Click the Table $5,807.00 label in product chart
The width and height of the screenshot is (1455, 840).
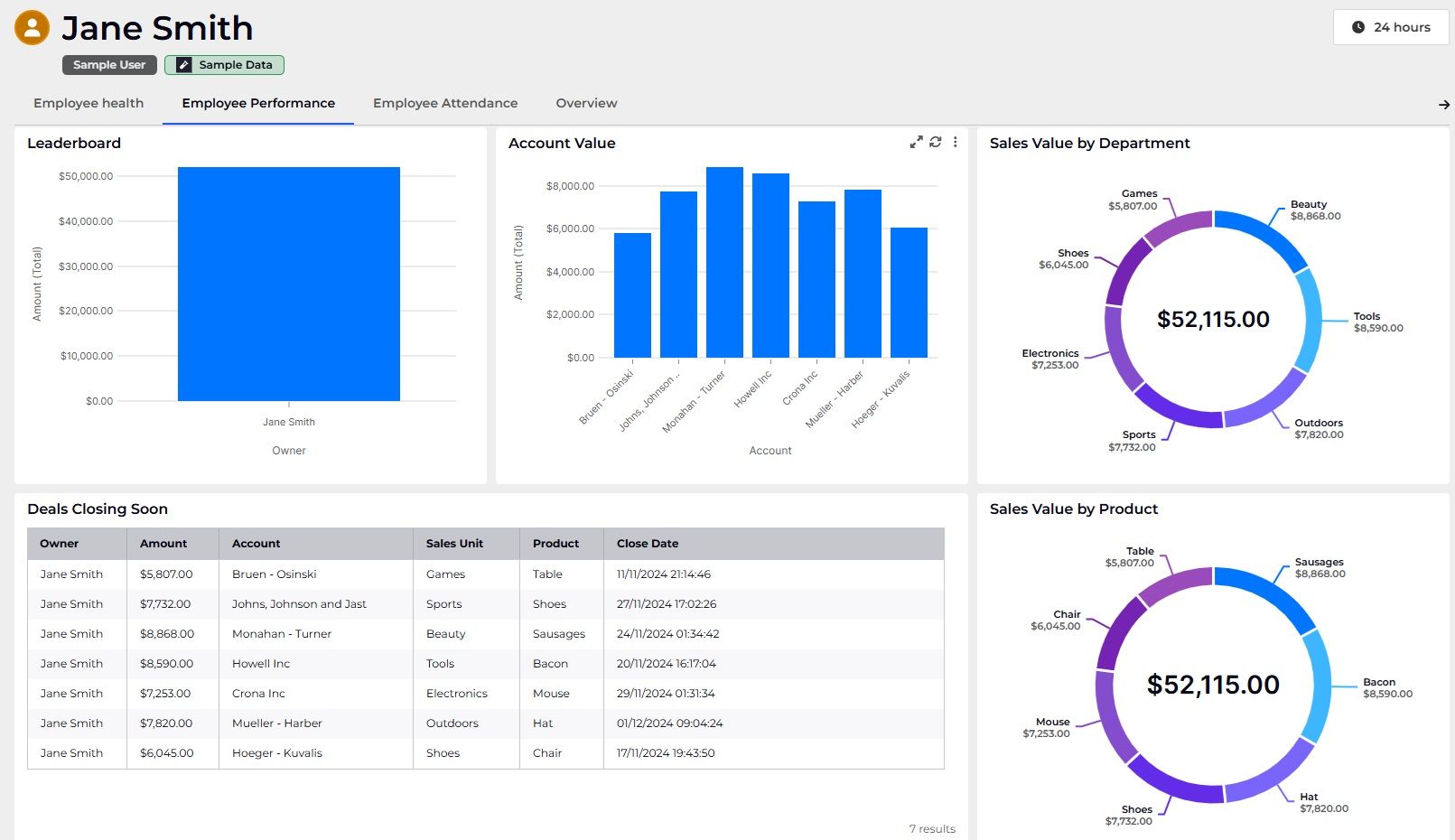coord(1130,557)
